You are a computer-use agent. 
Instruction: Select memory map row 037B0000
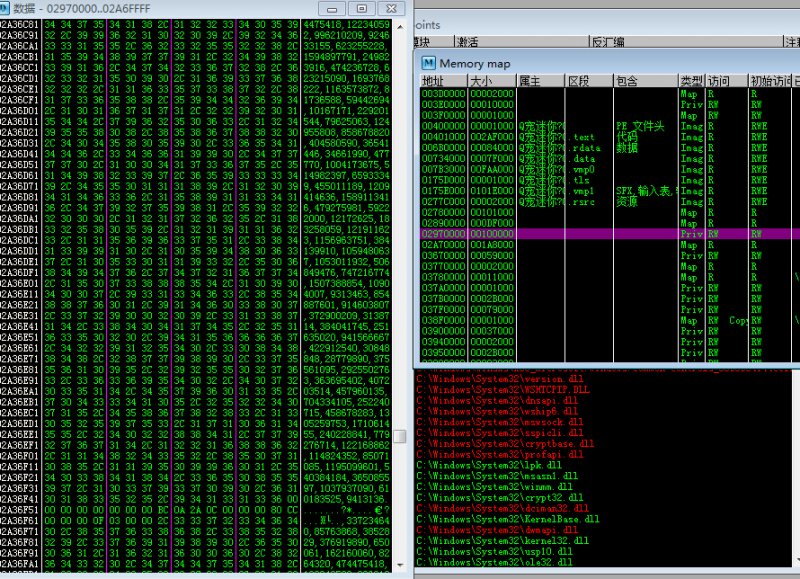pos(610,298)
